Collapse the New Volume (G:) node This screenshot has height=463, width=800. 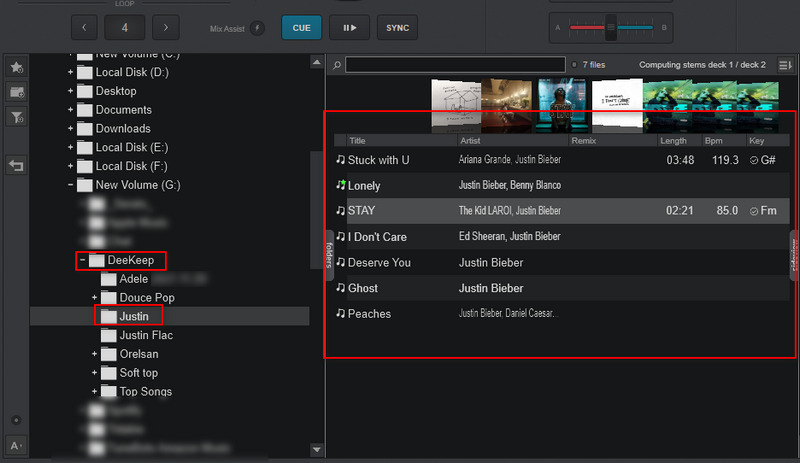point(70,185)
